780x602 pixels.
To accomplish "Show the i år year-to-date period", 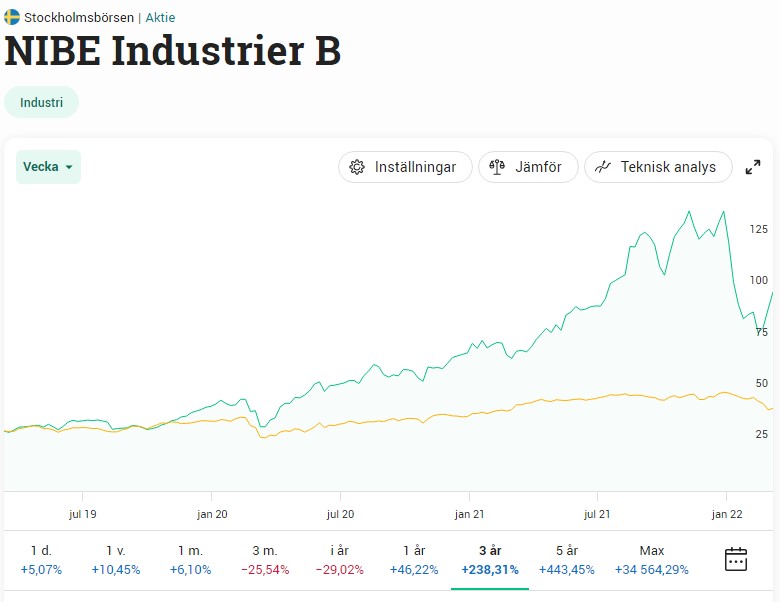I will 341,560.
